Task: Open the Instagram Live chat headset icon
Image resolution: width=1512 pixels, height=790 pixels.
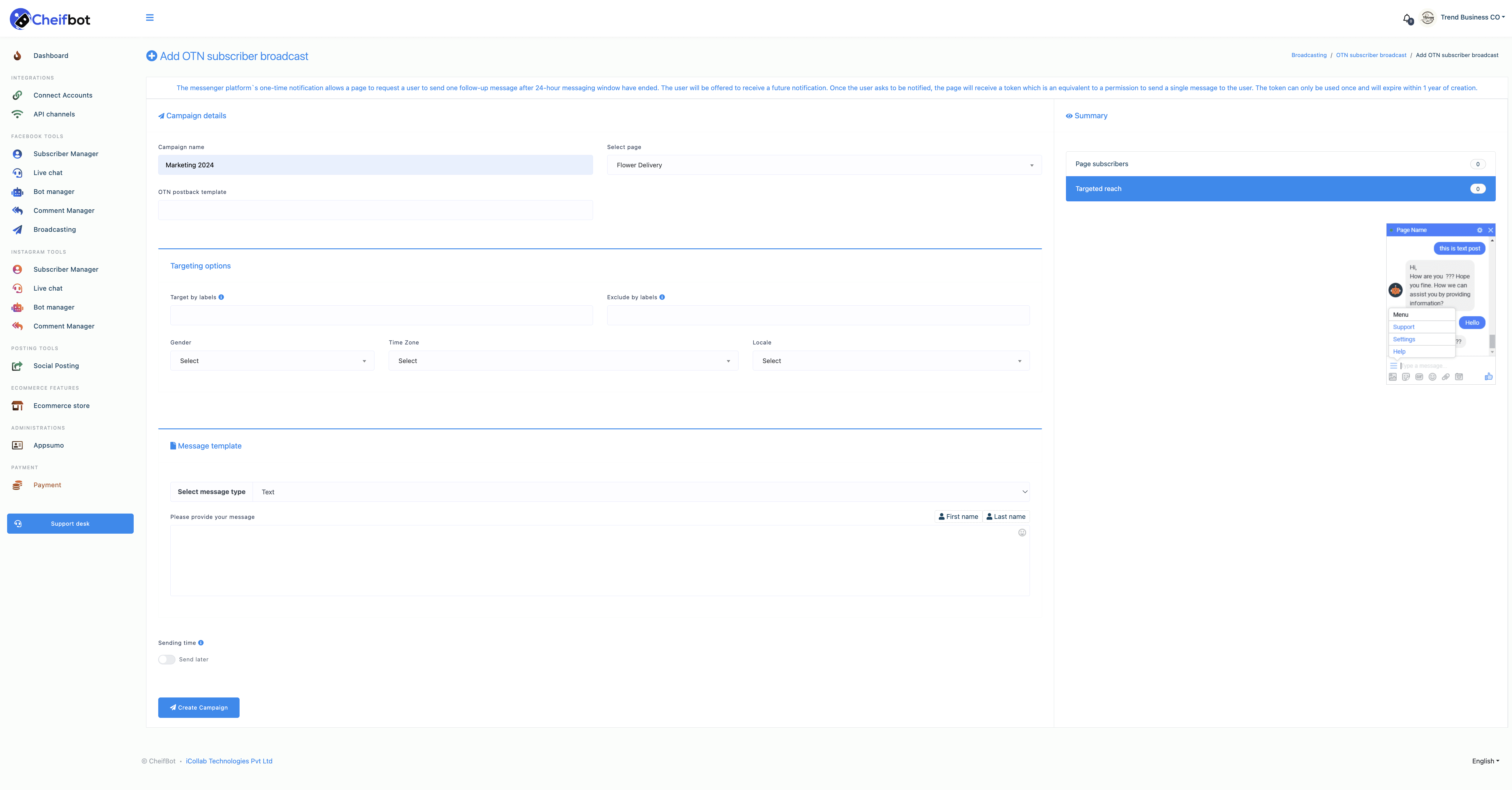Action: click(x=18, y=288)
